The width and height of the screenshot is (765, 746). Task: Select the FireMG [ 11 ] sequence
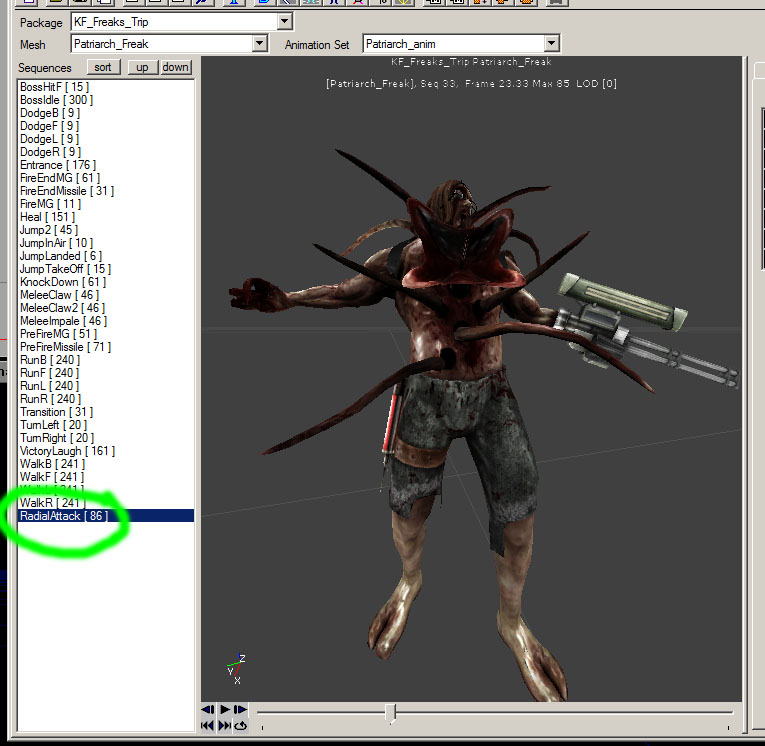105,204
